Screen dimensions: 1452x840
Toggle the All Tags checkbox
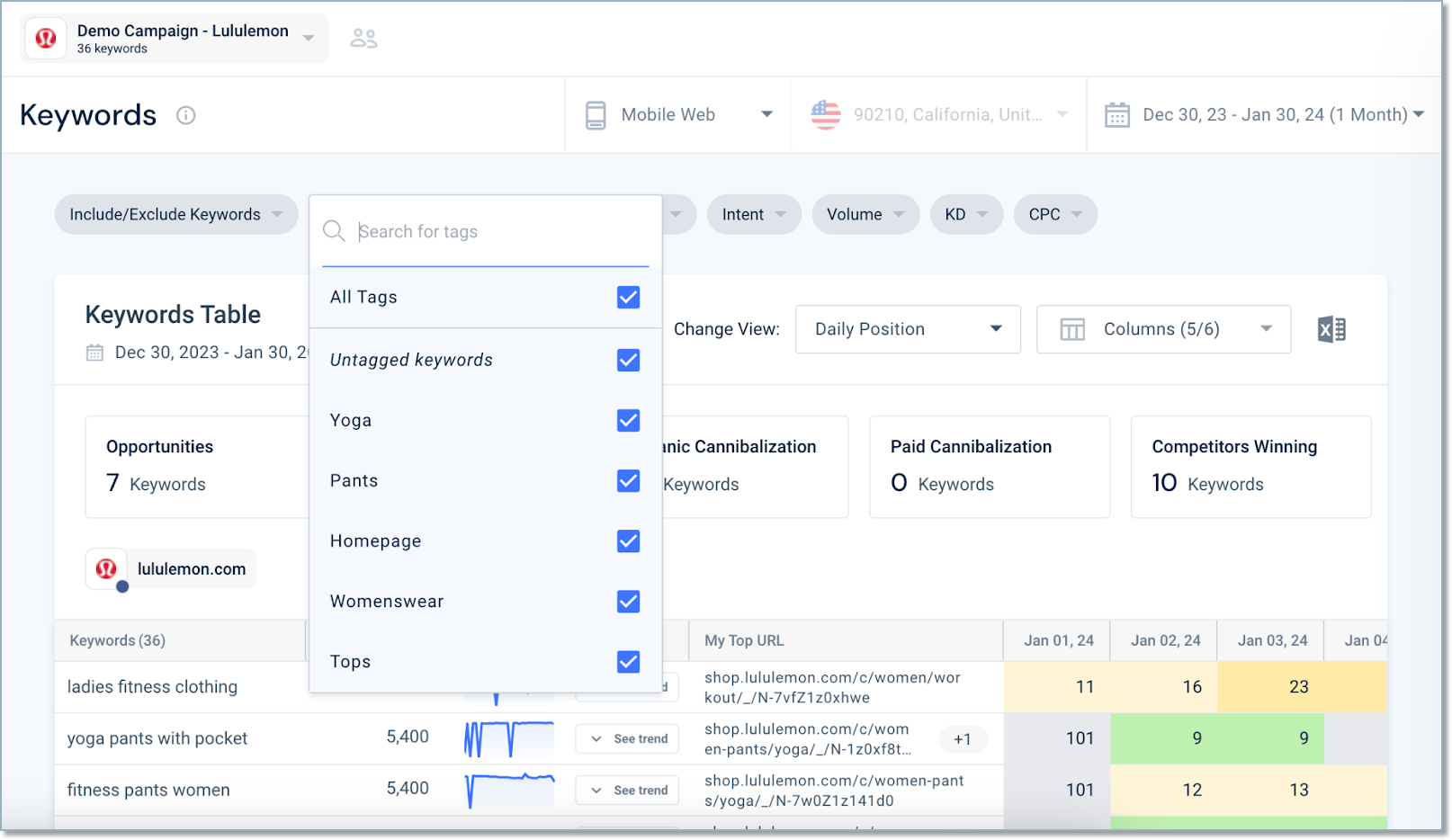click(629, 298)
